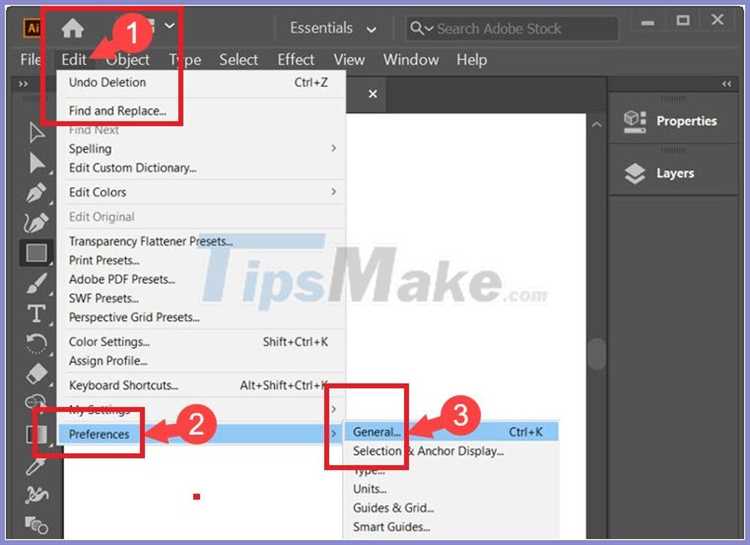Click the Adobe Stock search magnifier icon
750x545 pixels.
pos(417,28)
